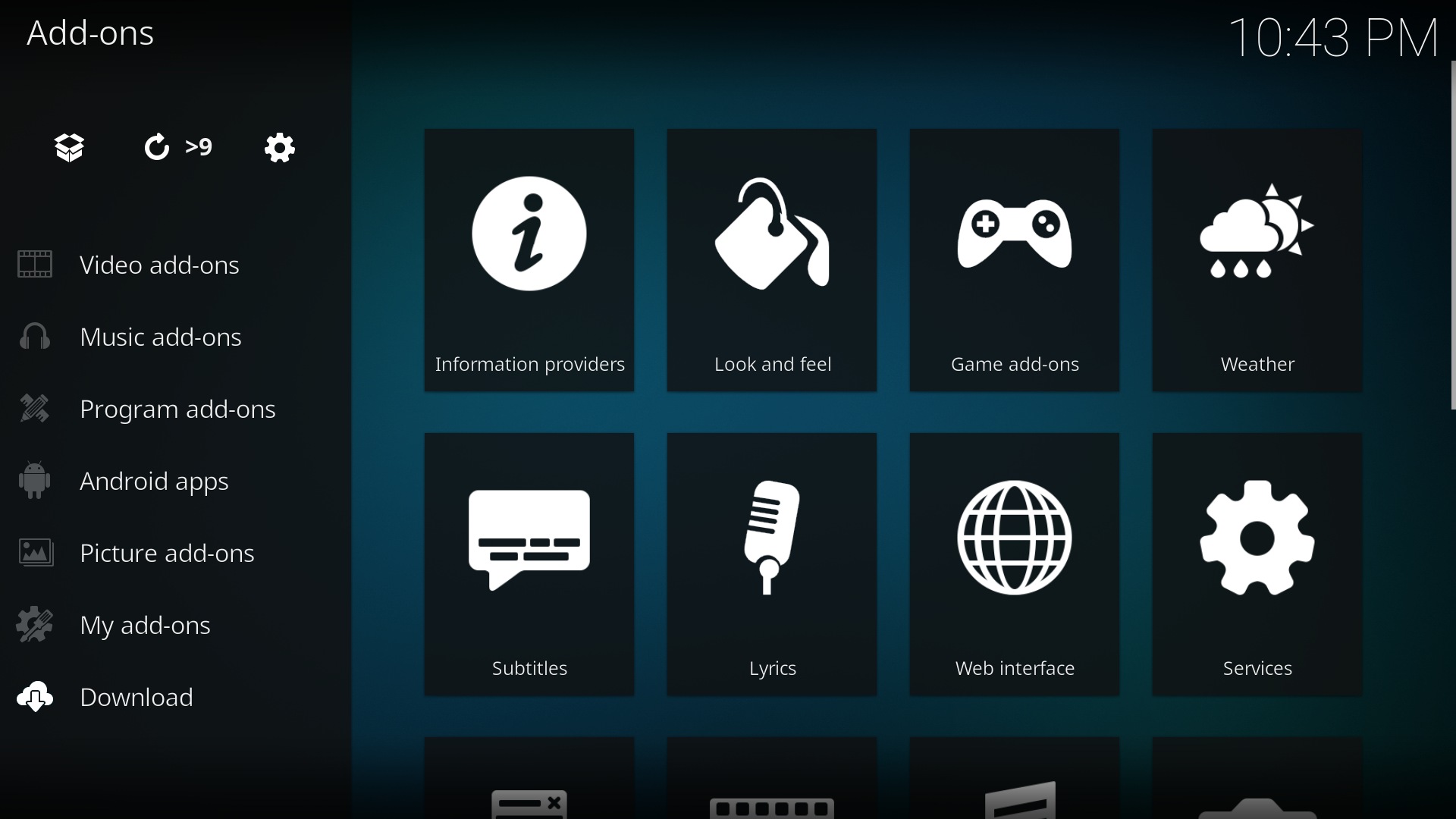The height and width of the screenshot is (819, 1456).
Task: Expand Download section in sidebar
Action: pos(136,697)
